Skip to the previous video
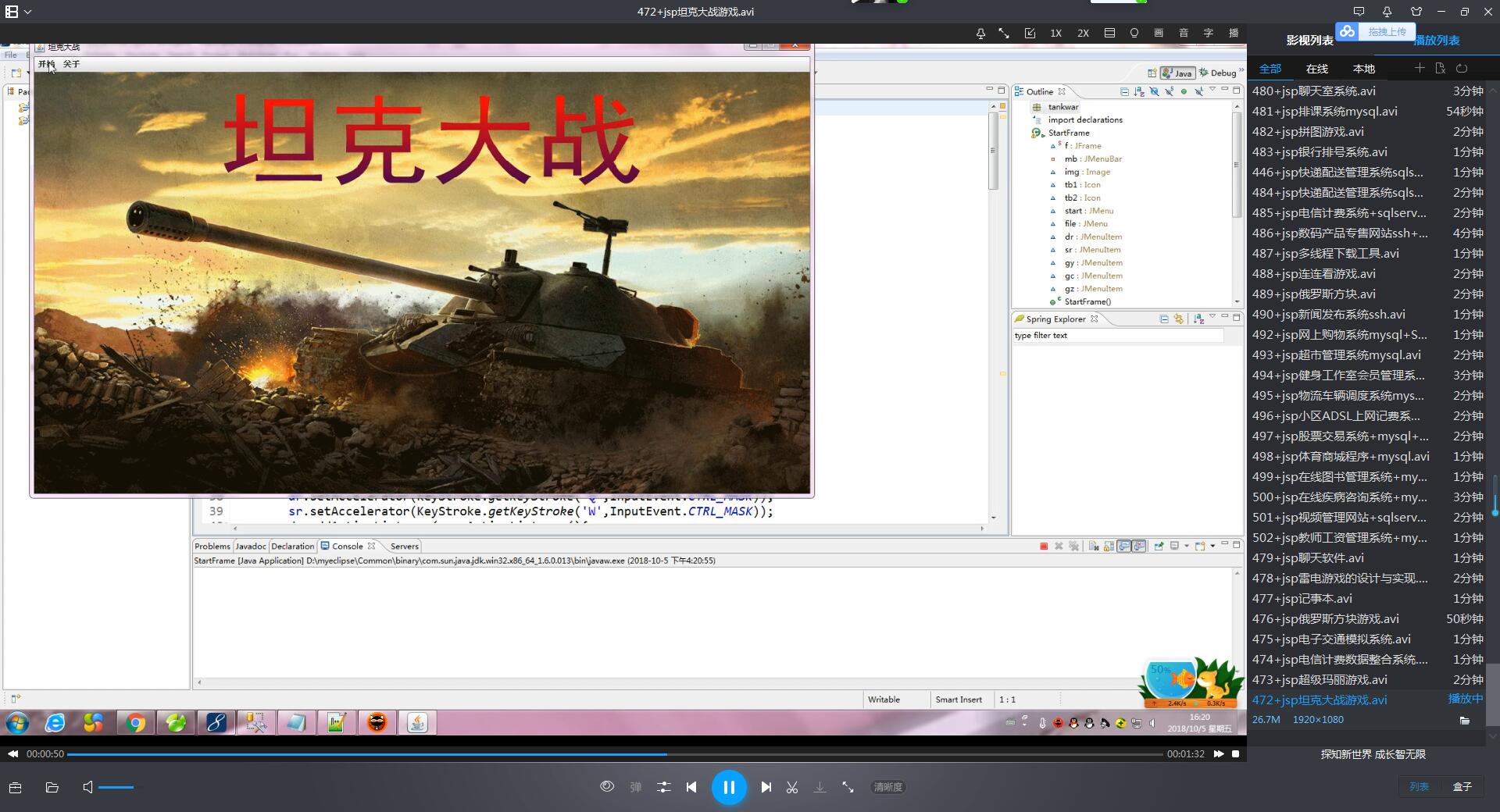Viewport: 1500px width, 812px height. point(691,787)
